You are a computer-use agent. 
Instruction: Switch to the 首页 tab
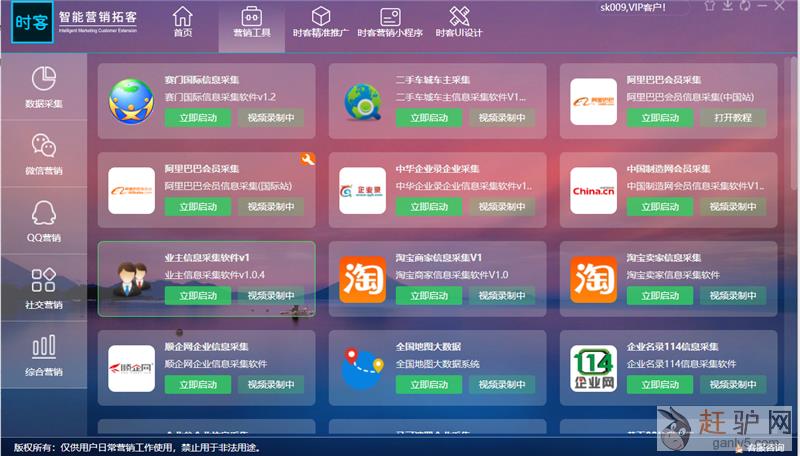tap(182, 22)
